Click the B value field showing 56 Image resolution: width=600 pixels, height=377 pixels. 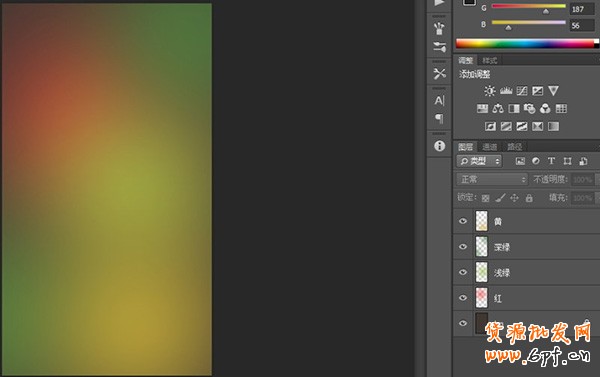pos(582,26)
